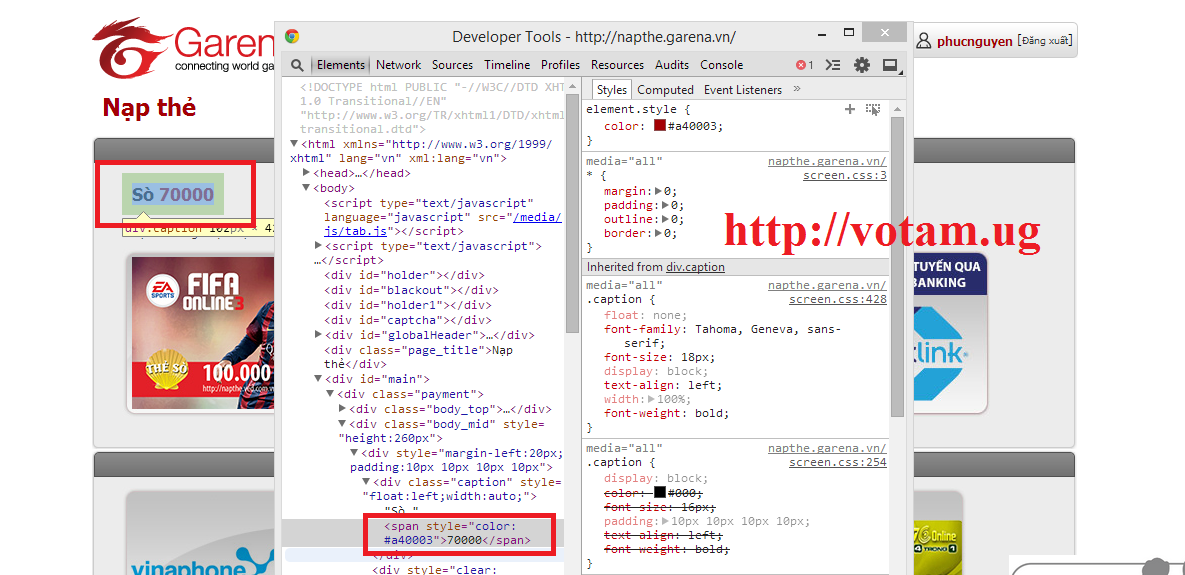Expand border shorthand property

tap(658, 234)
